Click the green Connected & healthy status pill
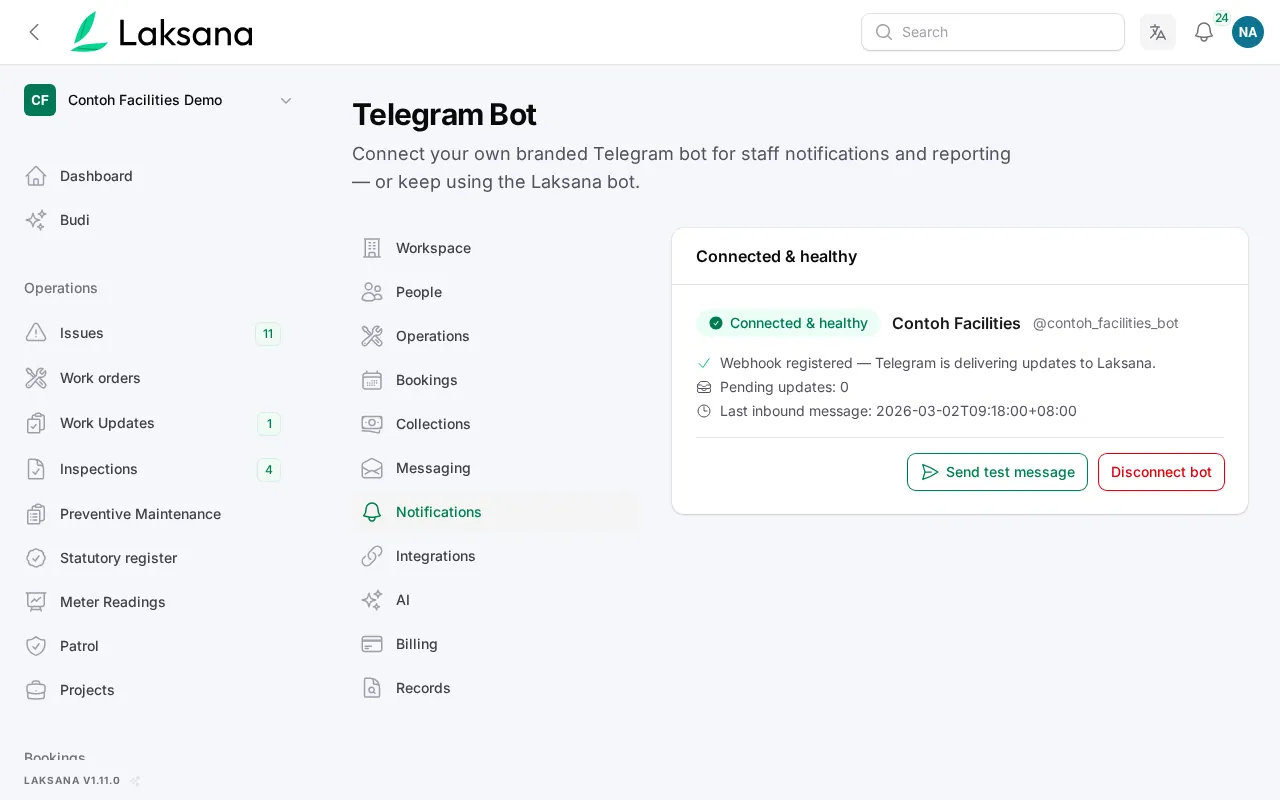 [x=788, y=323]
